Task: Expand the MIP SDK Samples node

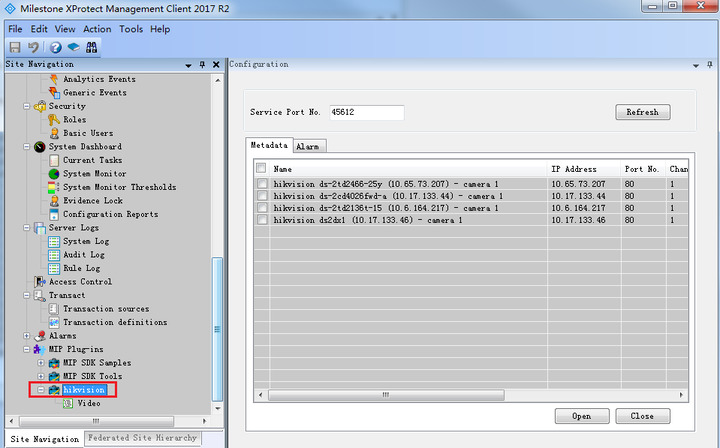Action: [41, 363]
